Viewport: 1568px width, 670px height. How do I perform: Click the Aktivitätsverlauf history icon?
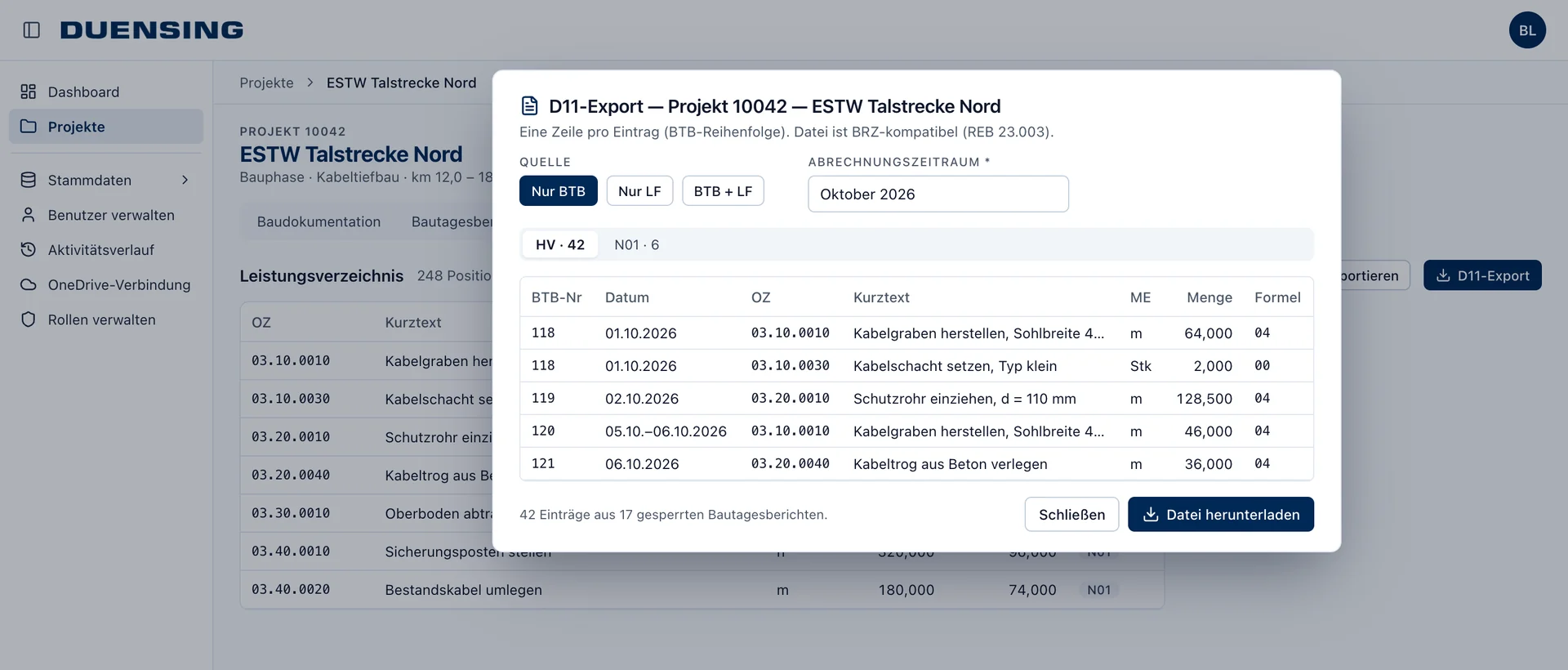[x=29, y=250]
